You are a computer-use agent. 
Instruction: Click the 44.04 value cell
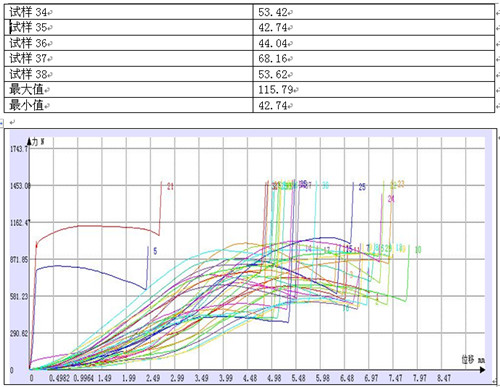[374, 43]
